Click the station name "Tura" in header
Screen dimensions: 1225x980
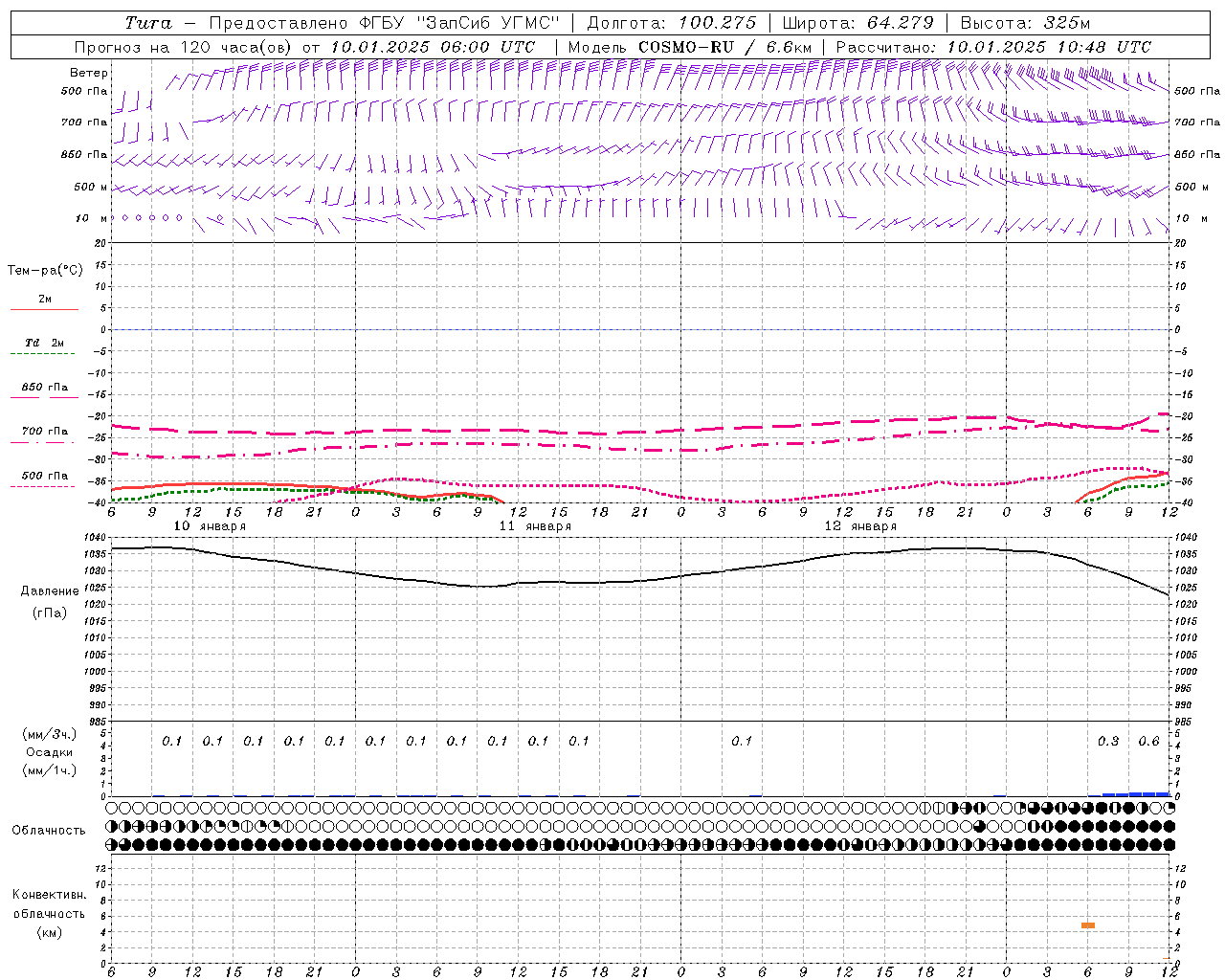click(149, 23)
